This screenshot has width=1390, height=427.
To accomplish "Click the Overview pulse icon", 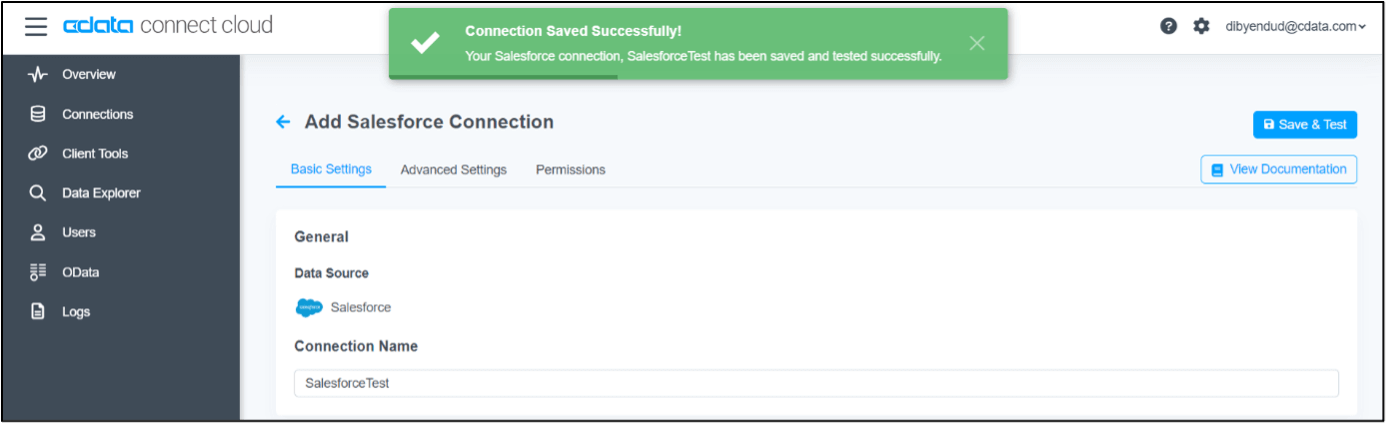I will pos(38,75).
